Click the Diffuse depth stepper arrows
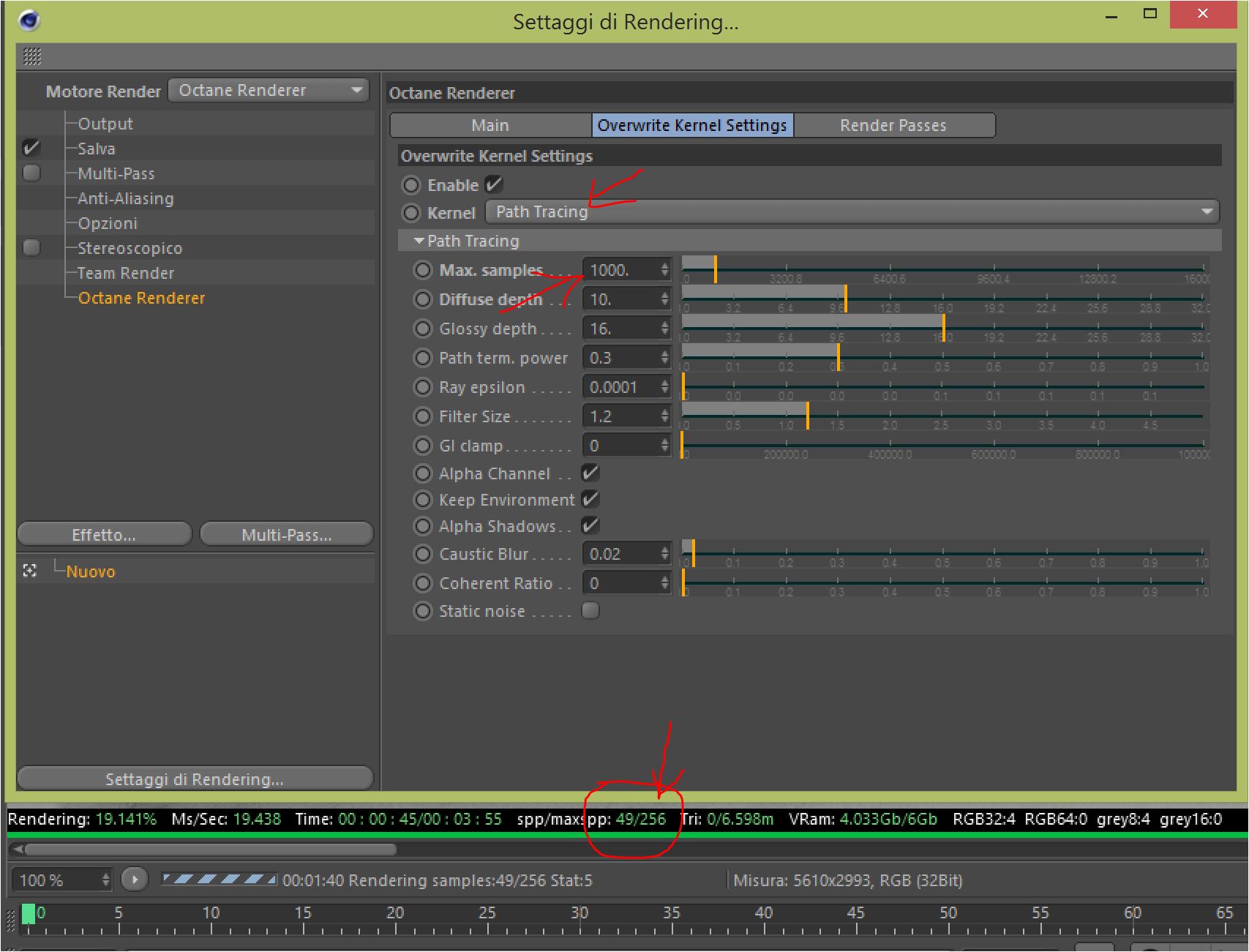The image size is (1249, 952). click(664, 299)
